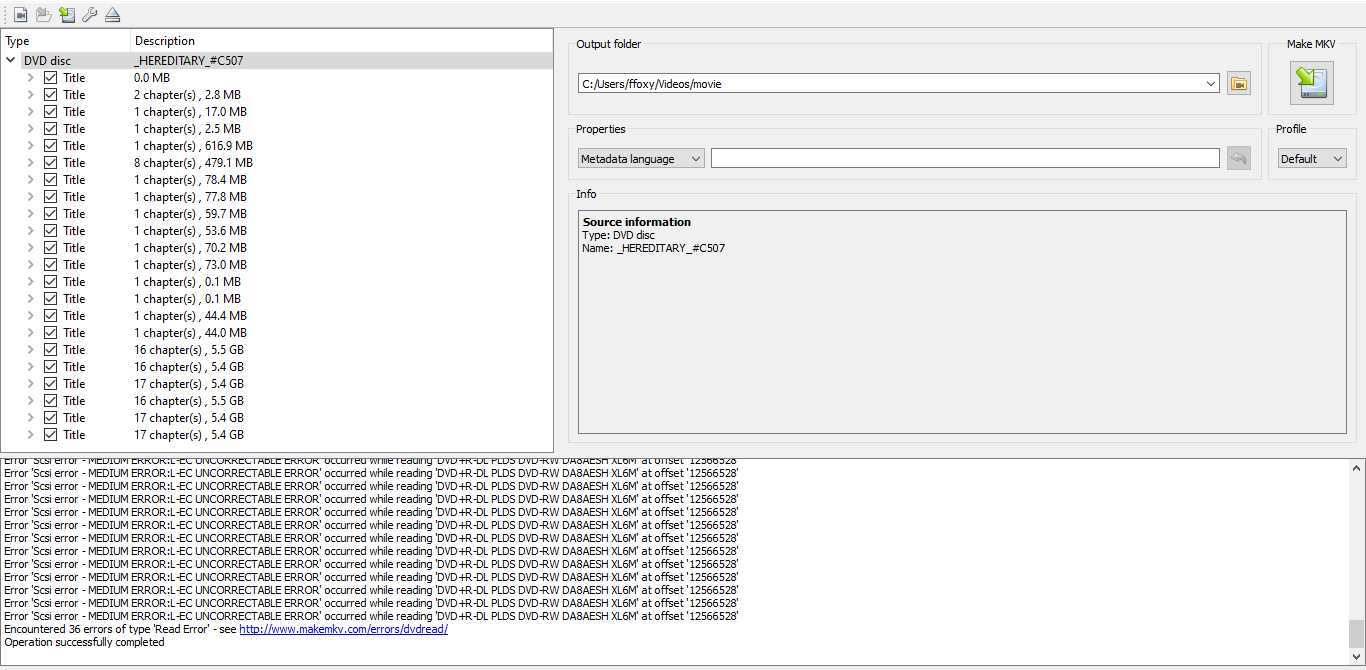Screen dimensions: 1366x670
Task: Uncheck the 616.9 MB title checkbox
Action: 50,146
